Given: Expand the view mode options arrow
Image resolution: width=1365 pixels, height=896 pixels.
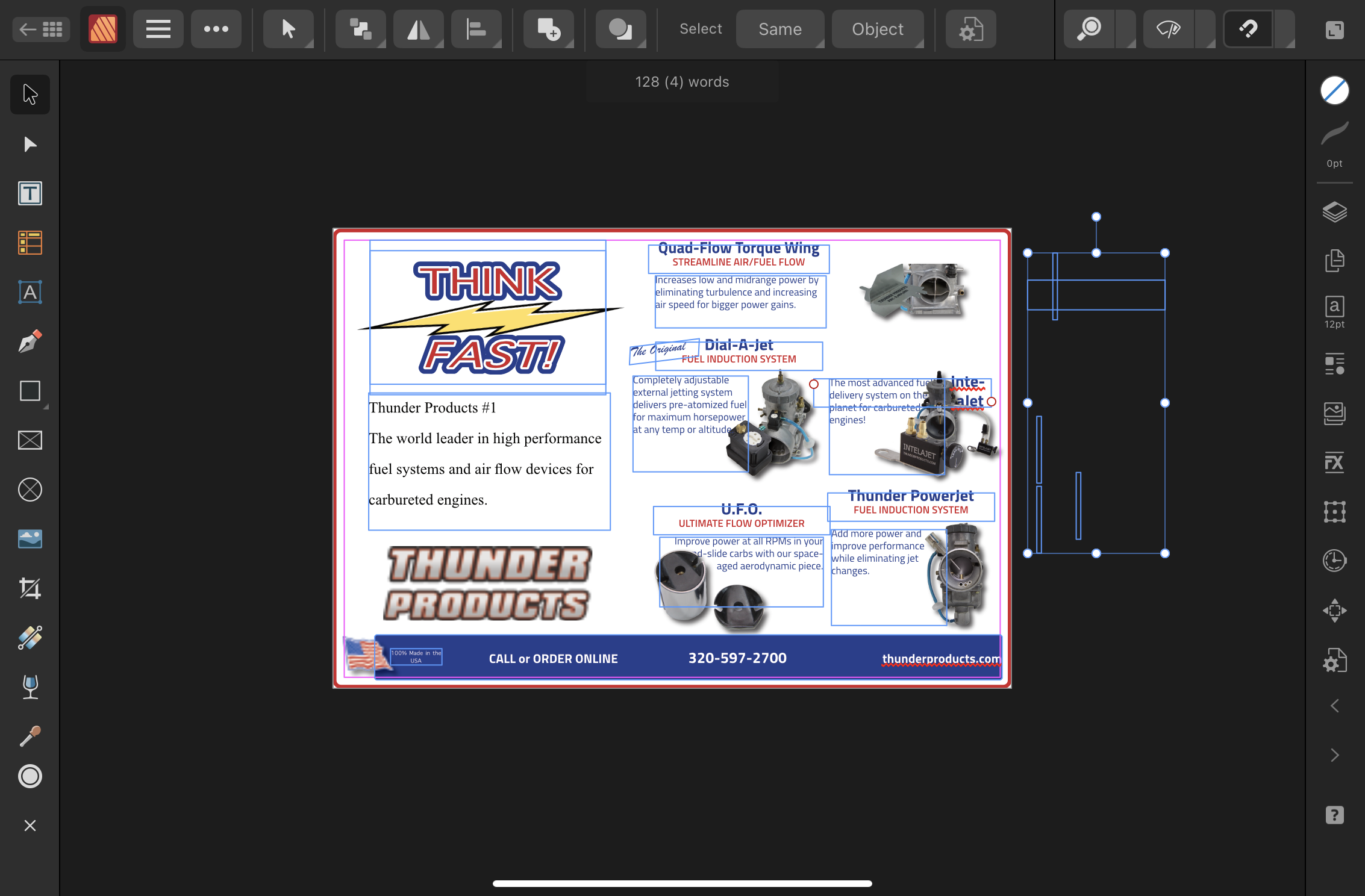Looking at the screenshot, I should [1205, 29].
